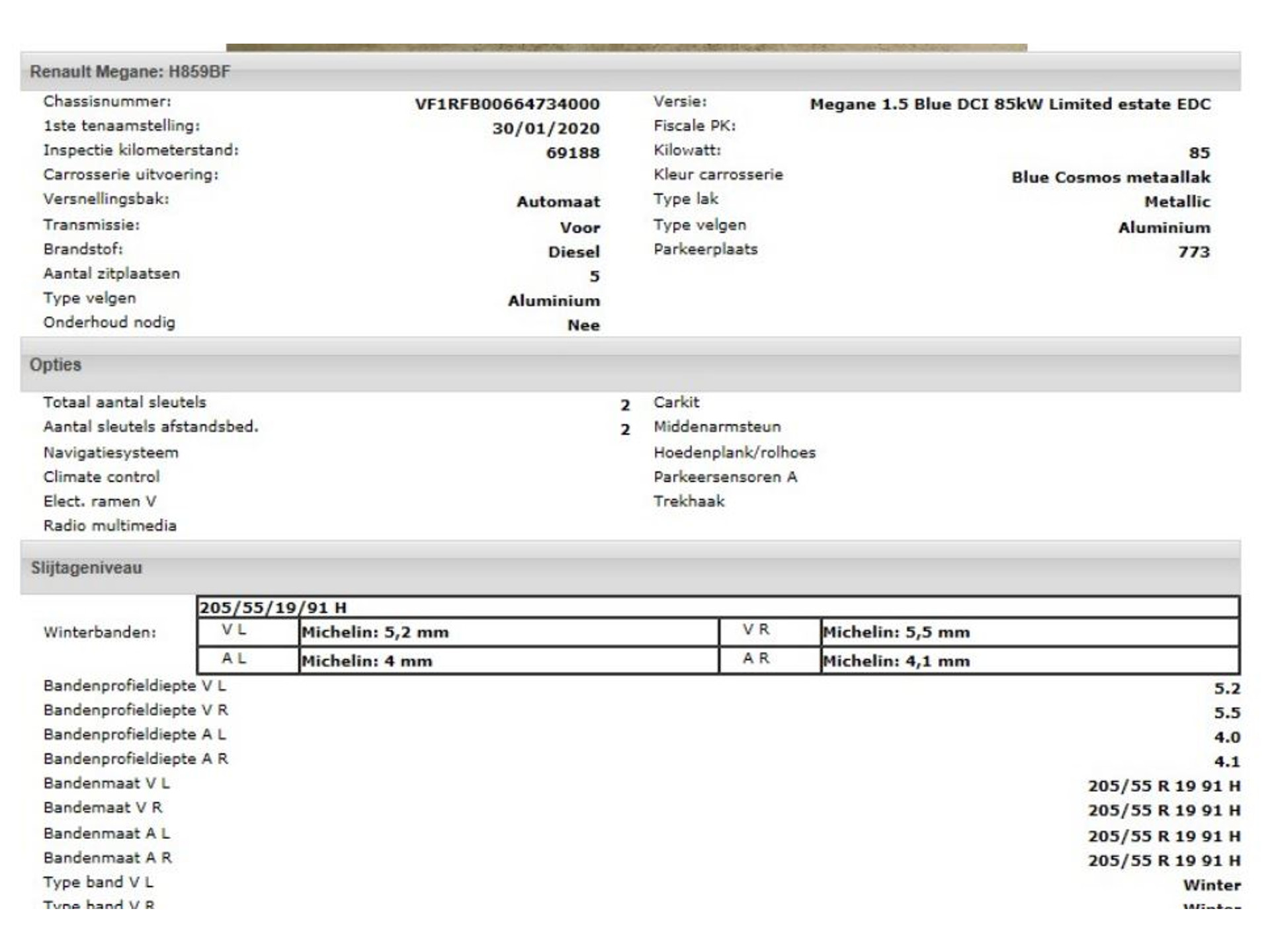Image resolution: width=1270 pixels, height=952 pixels.
Task: Select the mileage value 69188
Action: [x=573, y=153]
